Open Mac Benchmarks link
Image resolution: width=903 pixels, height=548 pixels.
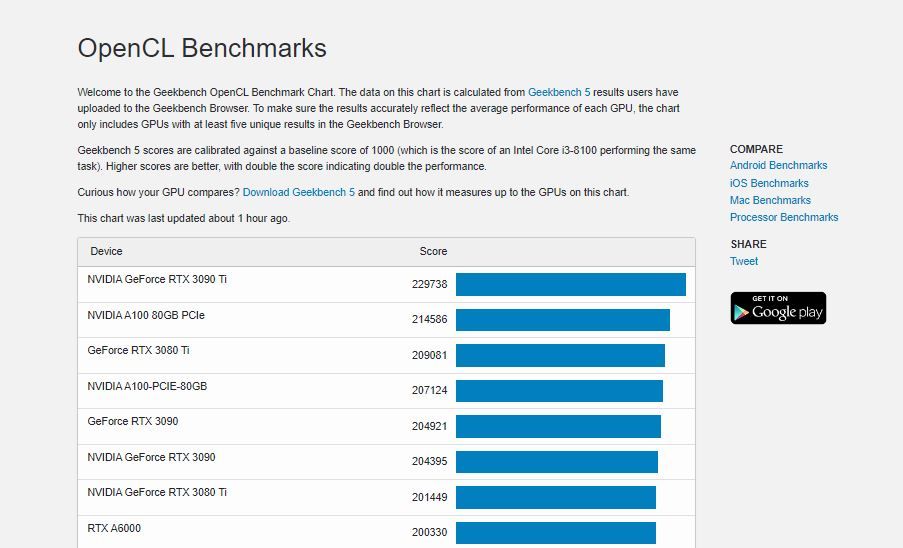(x=770, y=200)
